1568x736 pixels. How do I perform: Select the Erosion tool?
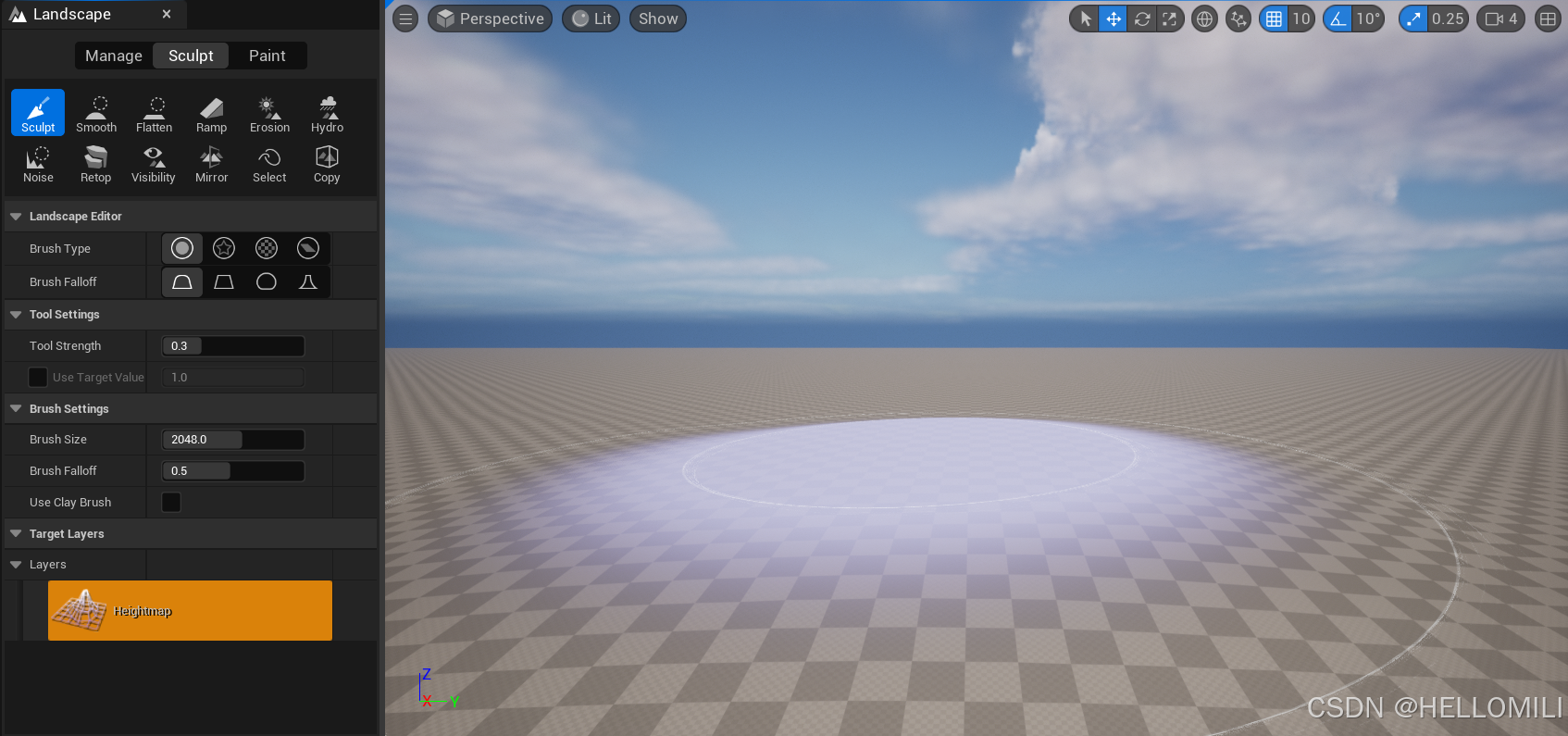coord(269,113)
